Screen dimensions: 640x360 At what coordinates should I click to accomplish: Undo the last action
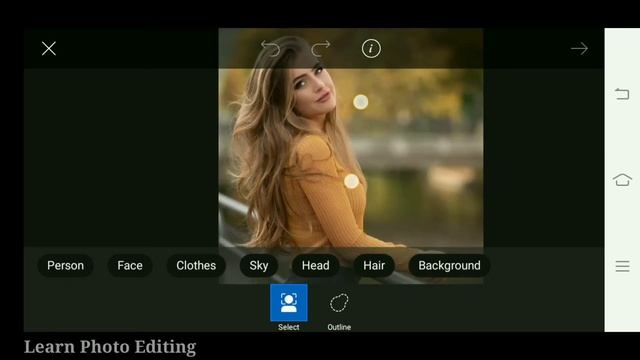pos(270,49)
